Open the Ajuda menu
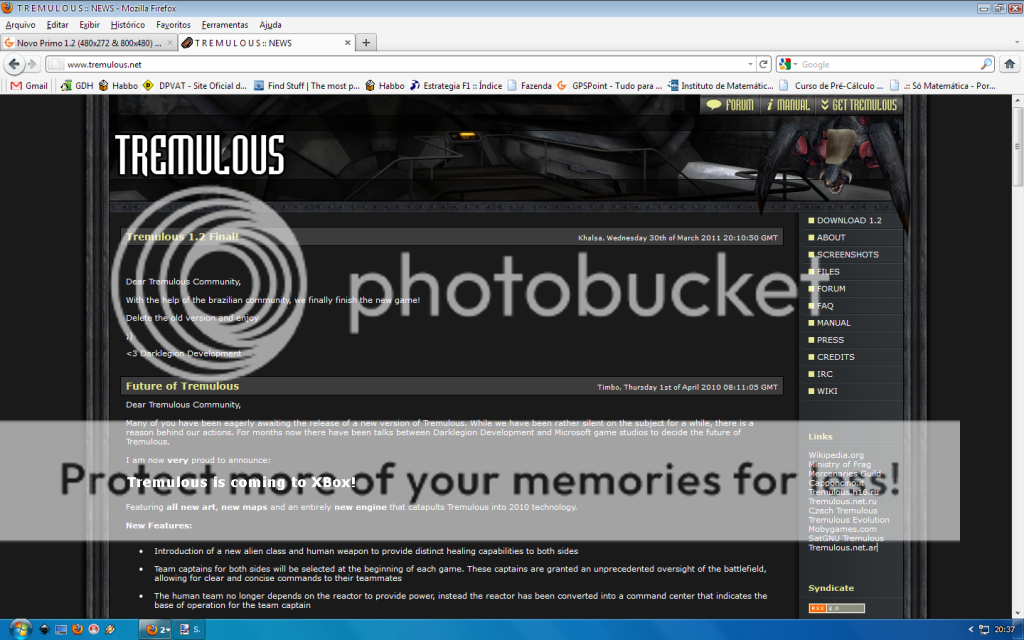The height and width of the screenshot is (640, 1024). pyautogui.click(x=270, y=25)
